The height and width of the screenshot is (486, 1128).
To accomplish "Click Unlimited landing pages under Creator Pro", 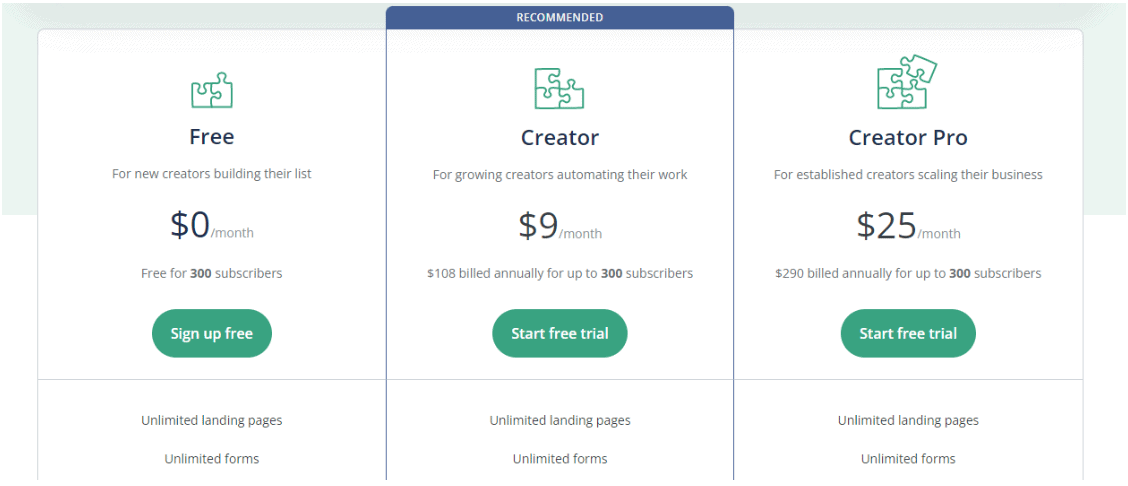I will pos(908,421).
